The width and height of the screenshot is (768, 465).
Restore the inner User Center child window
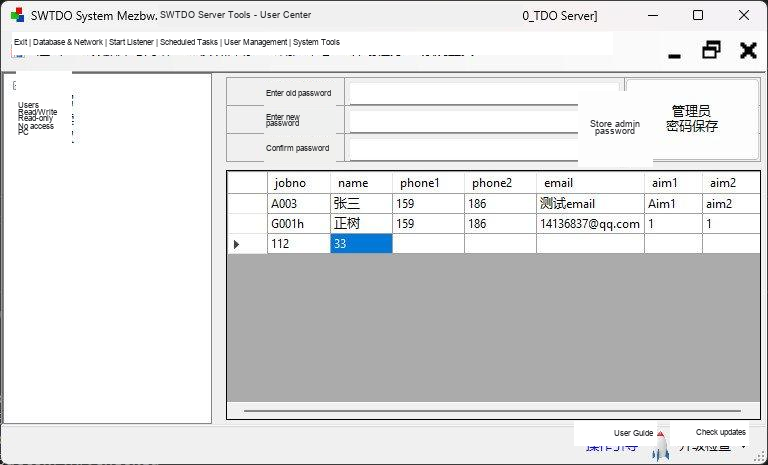pos(711,49)
